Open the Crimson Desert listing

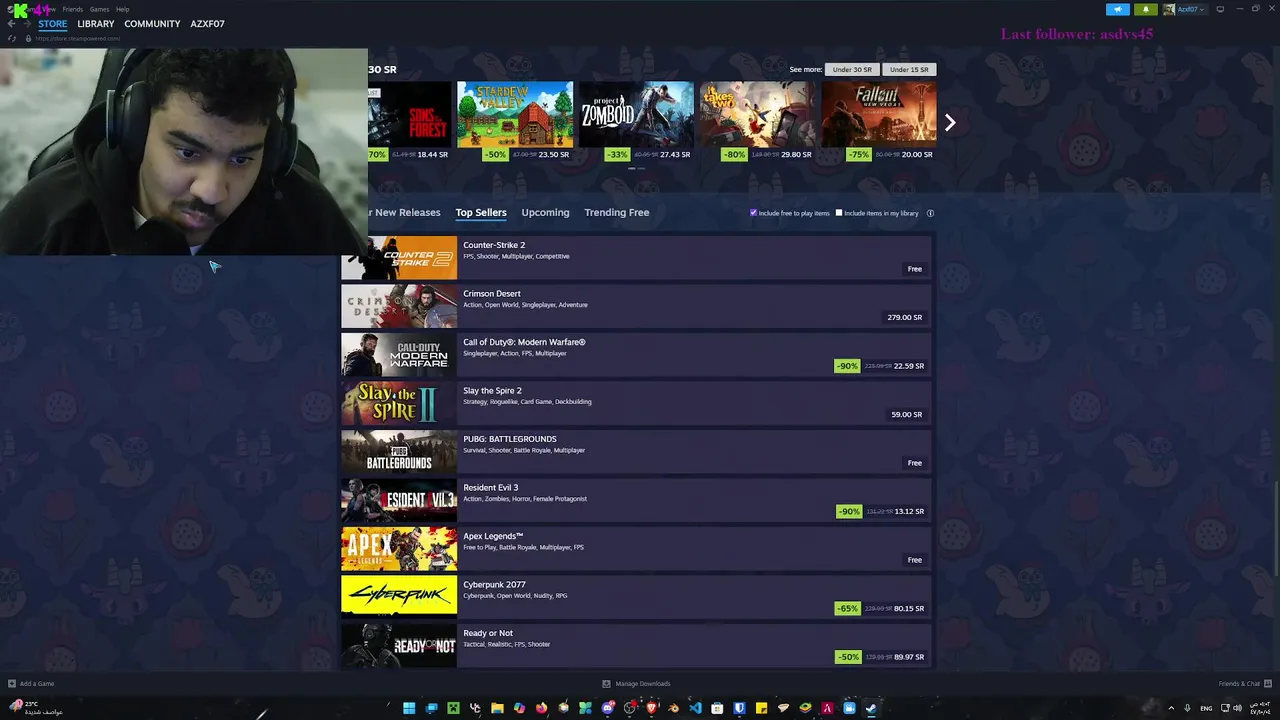(636, 306)
